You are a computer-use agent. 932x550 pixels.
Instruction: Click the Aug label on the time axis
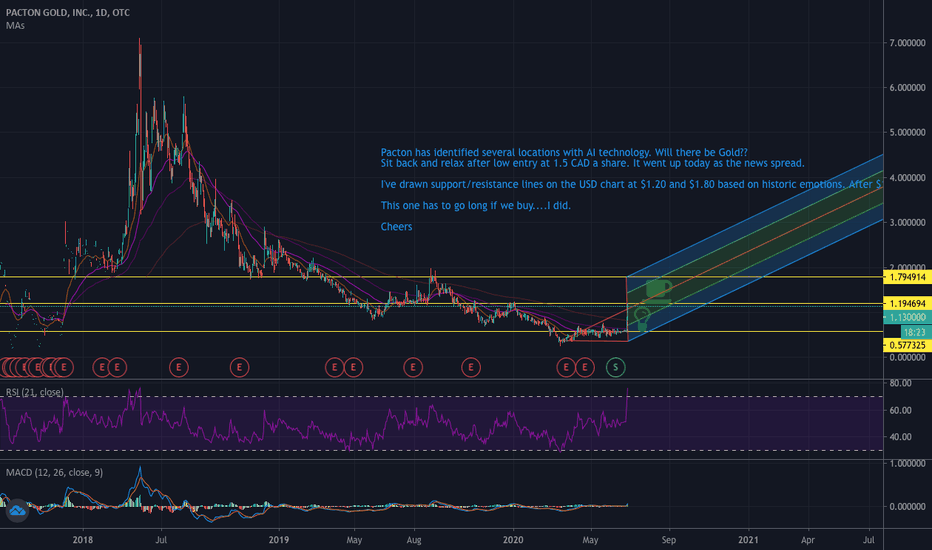tap(414, 540)
